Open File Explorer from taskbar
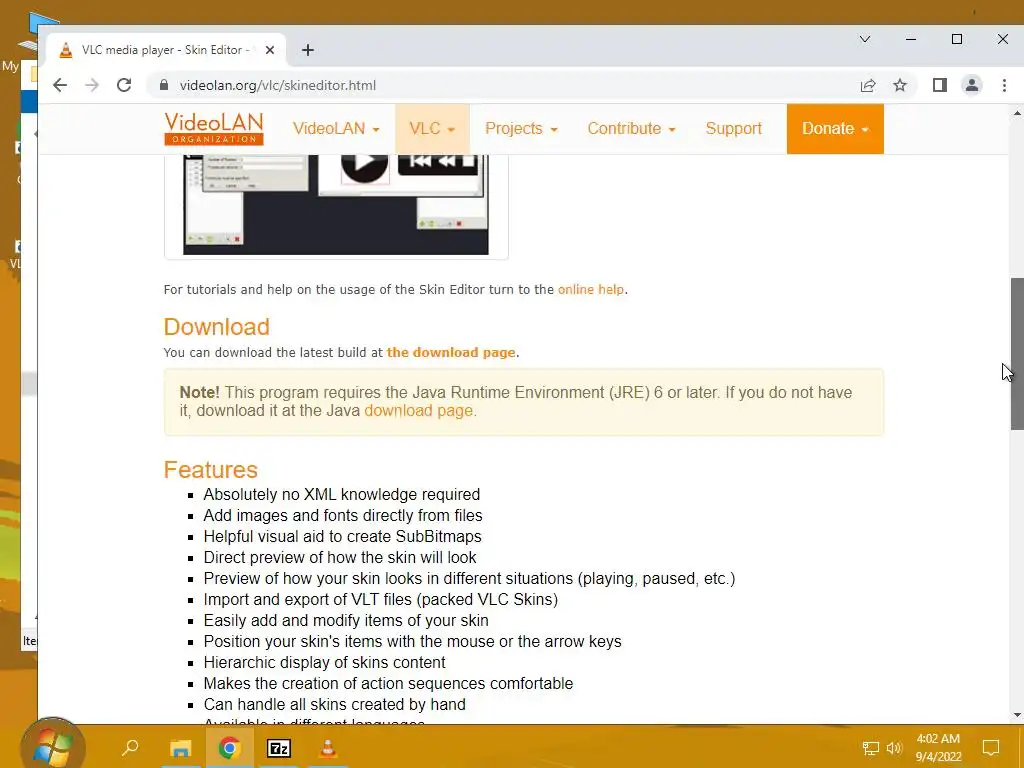 [x=180, y=748]
